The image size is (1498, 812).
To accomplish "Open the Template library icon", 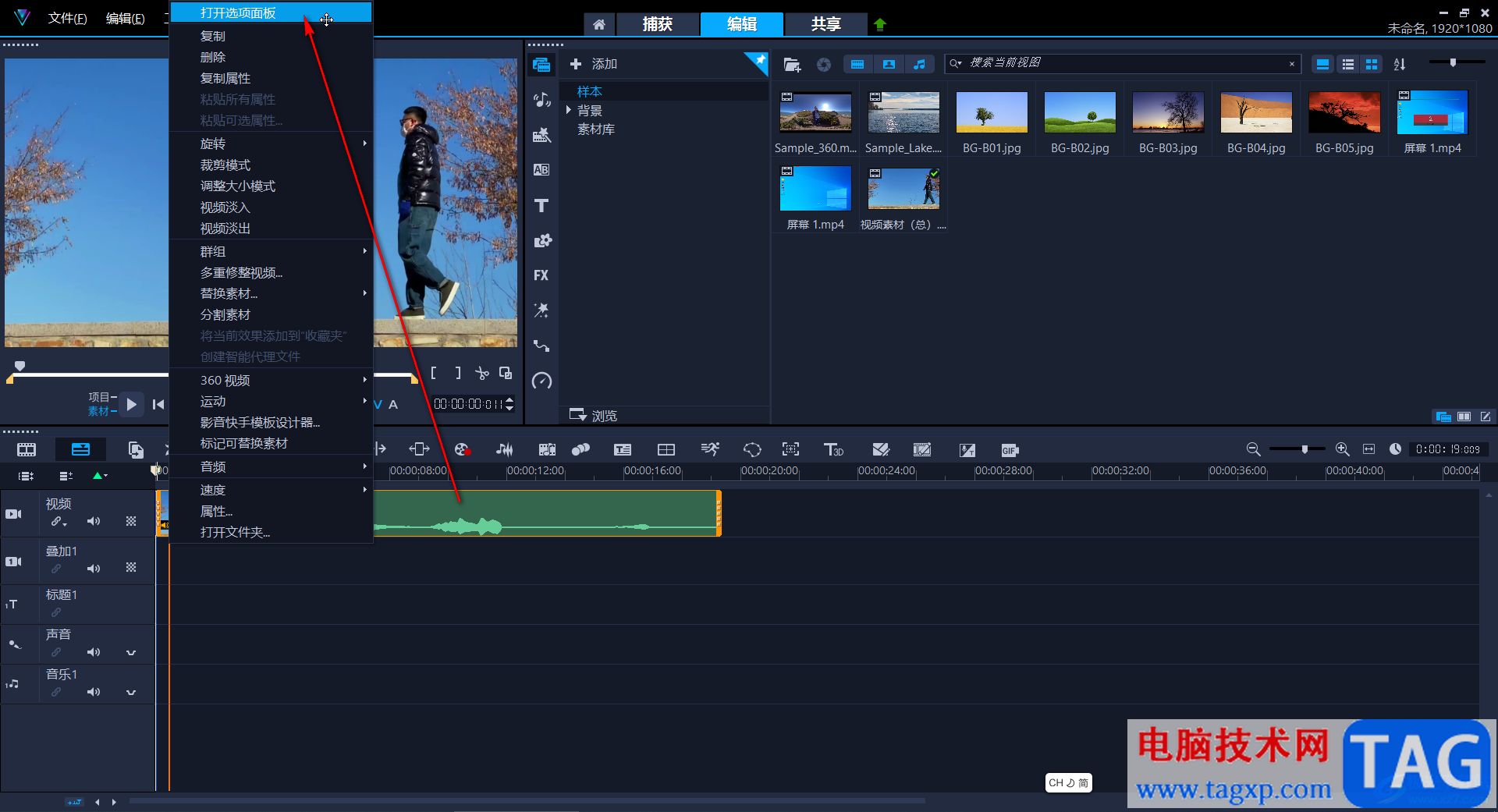I will pos(541,135).
